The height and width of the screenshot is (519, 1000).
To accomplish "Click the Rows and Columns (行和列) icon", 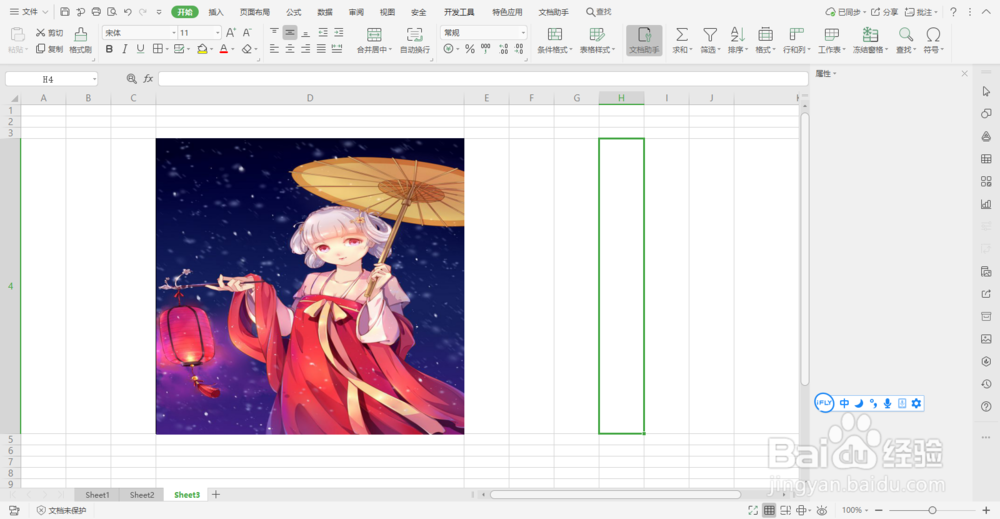I will click(x=797, y=34).
